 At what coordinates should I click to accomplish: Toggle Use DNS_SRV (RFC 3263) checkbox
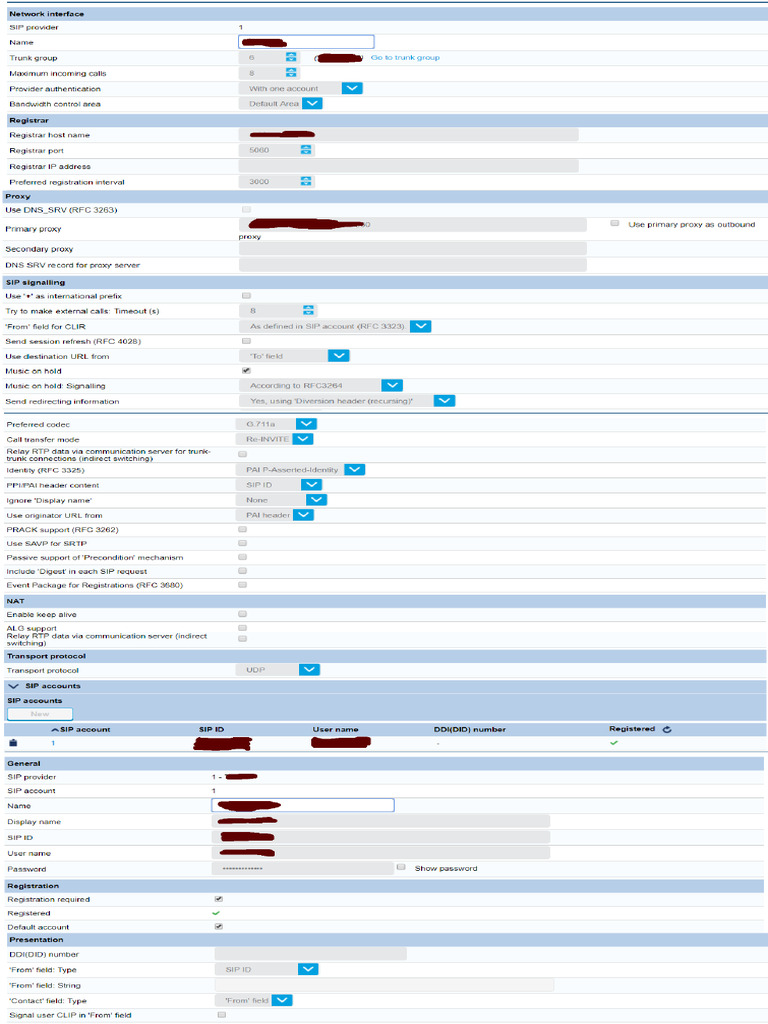(x=246, y=210)
